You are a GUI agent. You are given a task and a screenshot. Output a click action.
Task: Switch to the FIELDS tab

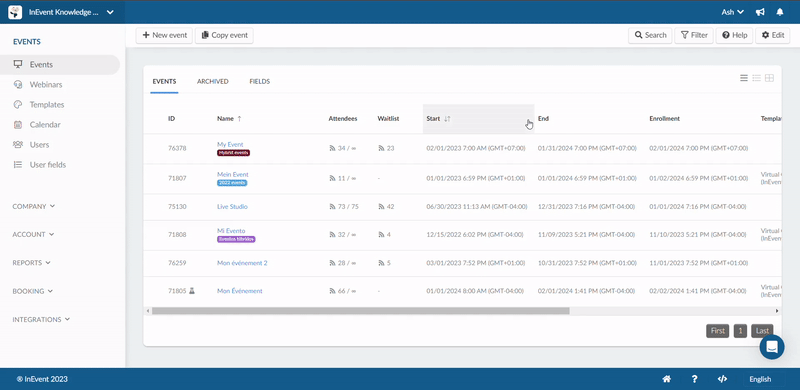pos(260,82)
